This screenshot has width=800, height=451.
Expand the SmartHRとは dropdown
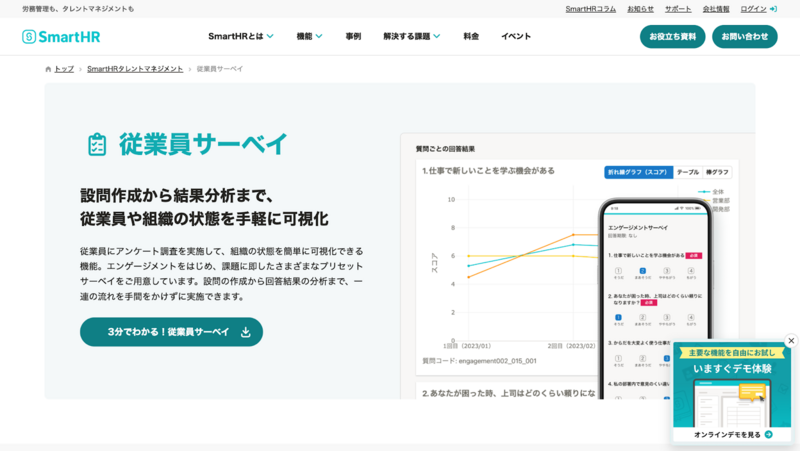(x=240, y=36)
